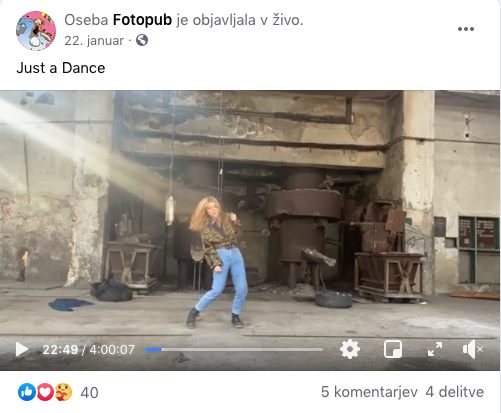Show the 40 reactions list
501x413 pixels.
point(89,393)
